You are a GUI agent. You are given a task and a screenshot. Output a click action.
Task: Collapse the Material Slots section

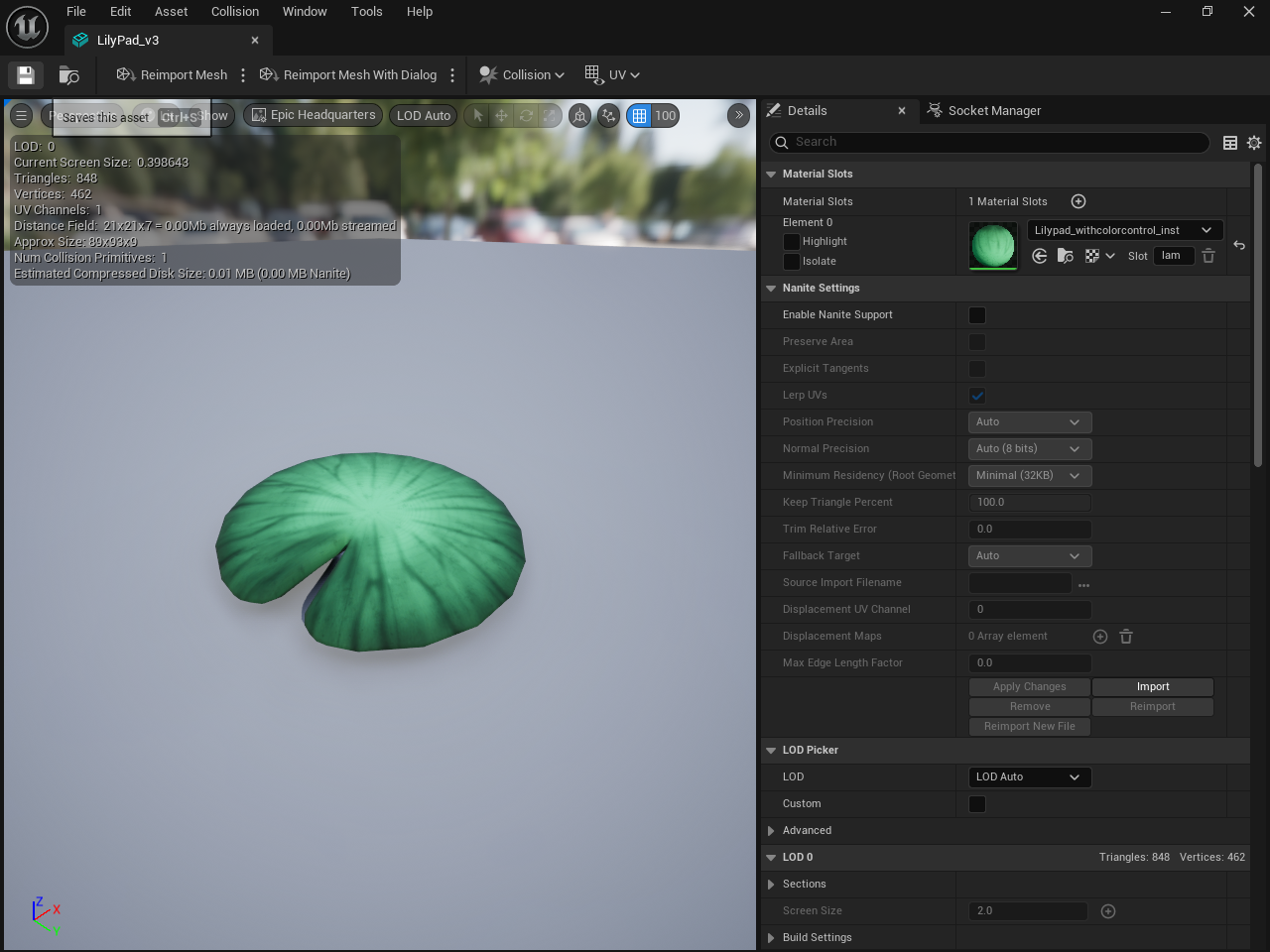771,175
